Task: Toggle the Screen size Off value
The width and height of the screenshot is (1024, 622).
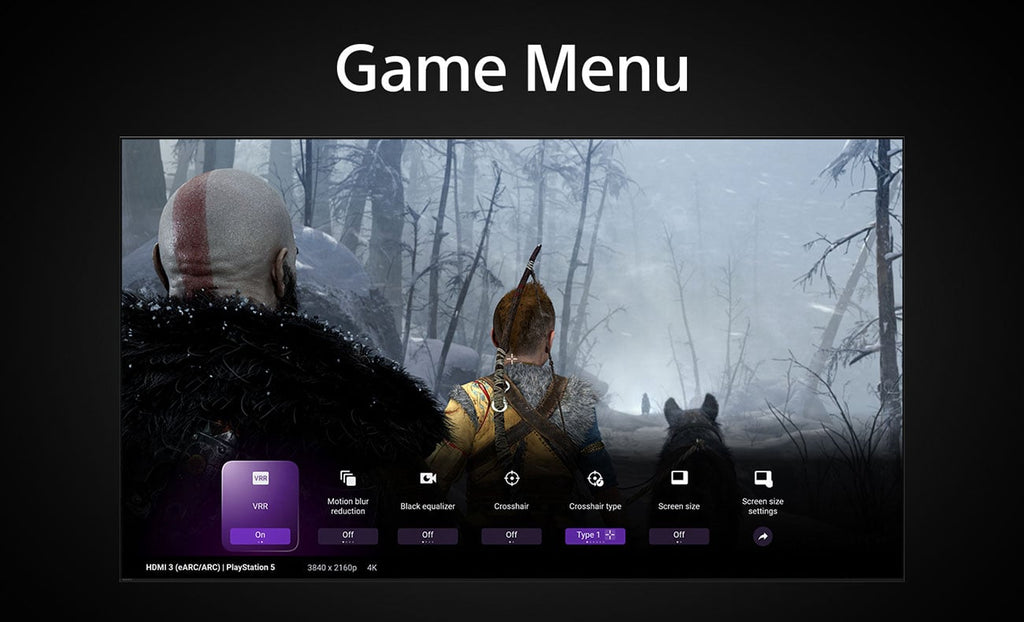Action: click(679, 536)
